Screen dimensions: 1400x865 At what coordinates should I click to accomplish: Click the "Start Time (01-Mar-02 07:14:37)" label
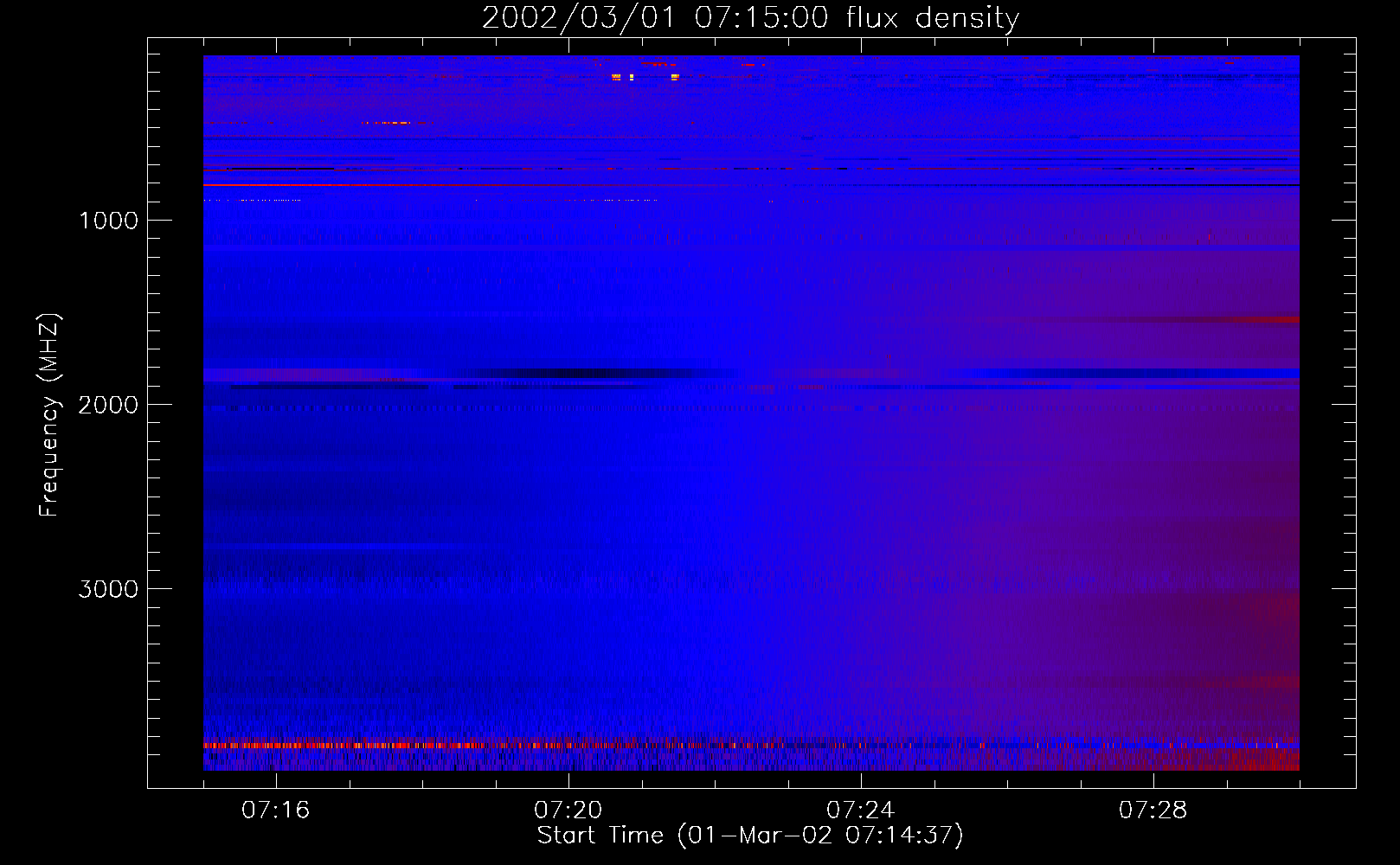pos(750,836)
